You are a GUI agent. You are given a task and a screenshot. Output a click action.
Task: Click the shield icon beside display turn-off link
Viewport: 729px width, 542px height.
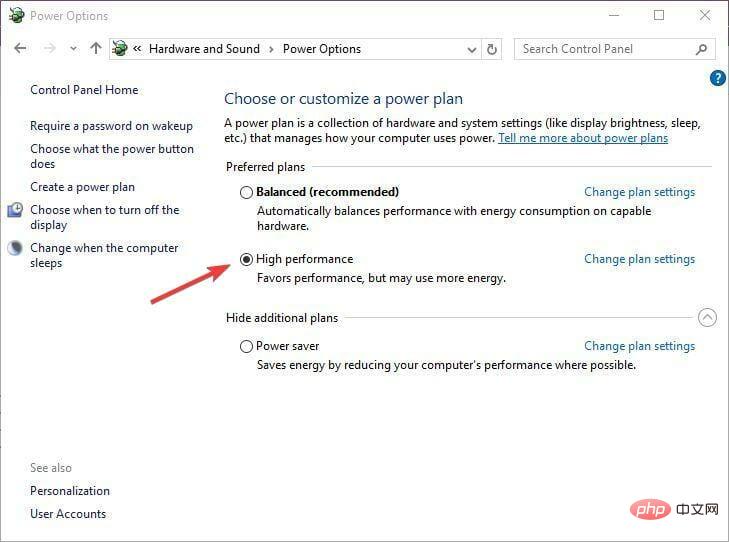point(15,210)
